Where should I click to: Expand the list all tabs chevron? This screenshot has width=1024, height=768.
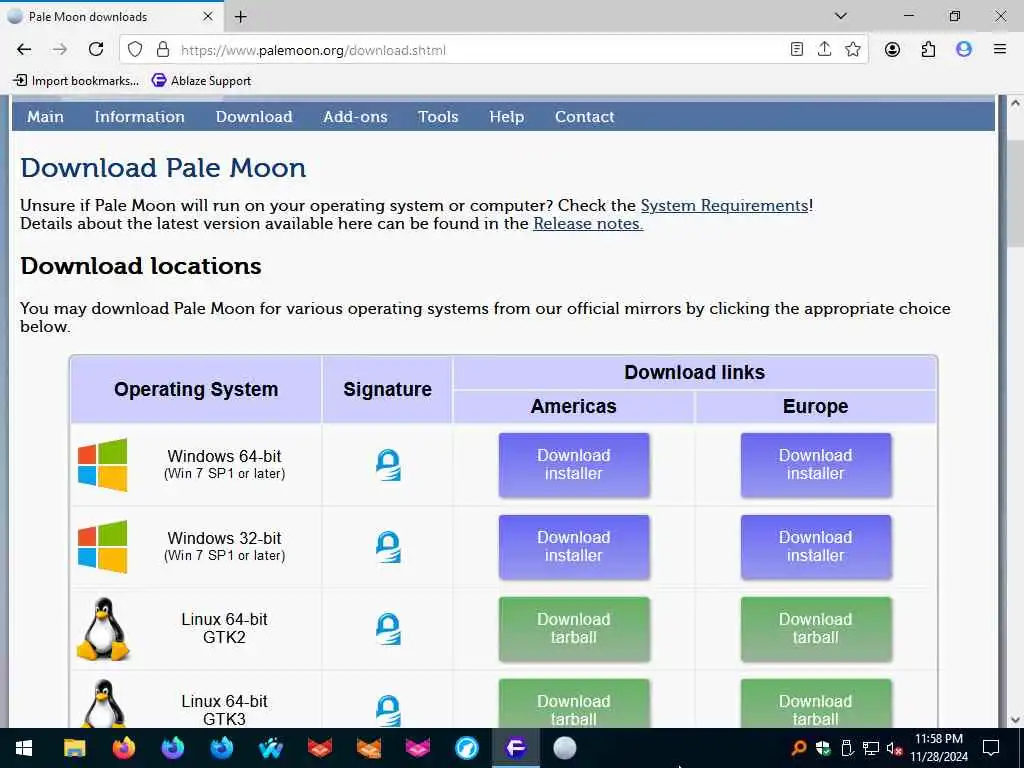coord(840,16)
